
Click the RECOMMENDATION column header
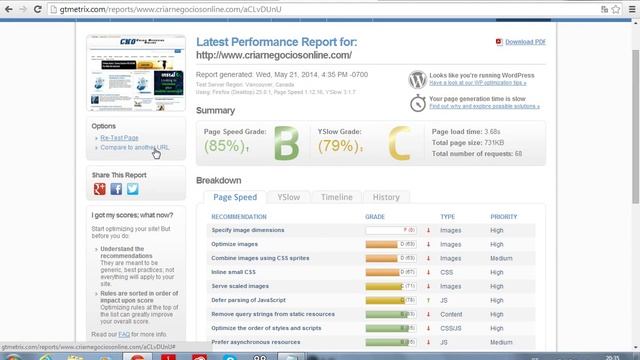tap(239, 217)
